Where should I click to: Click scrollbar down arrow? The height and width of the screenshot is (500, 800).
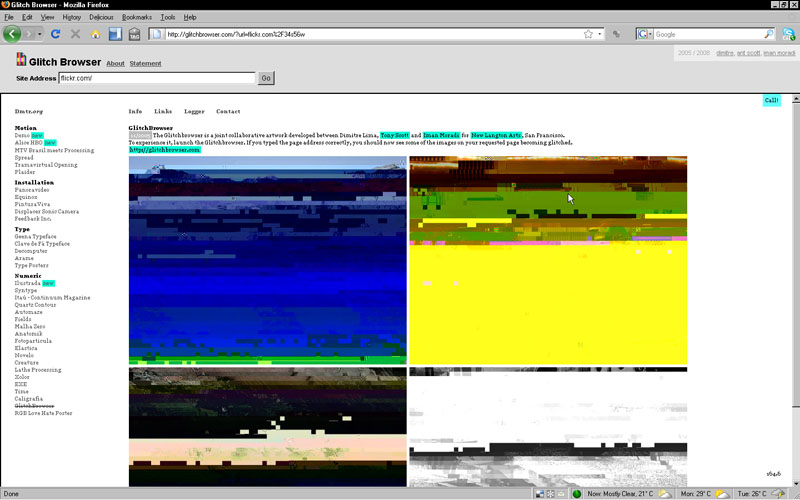coord(795,483)
